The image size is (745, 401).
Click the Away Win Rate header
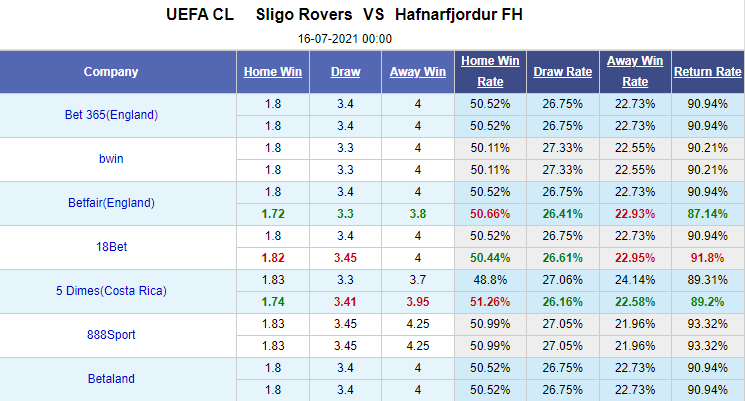(635, 72)
